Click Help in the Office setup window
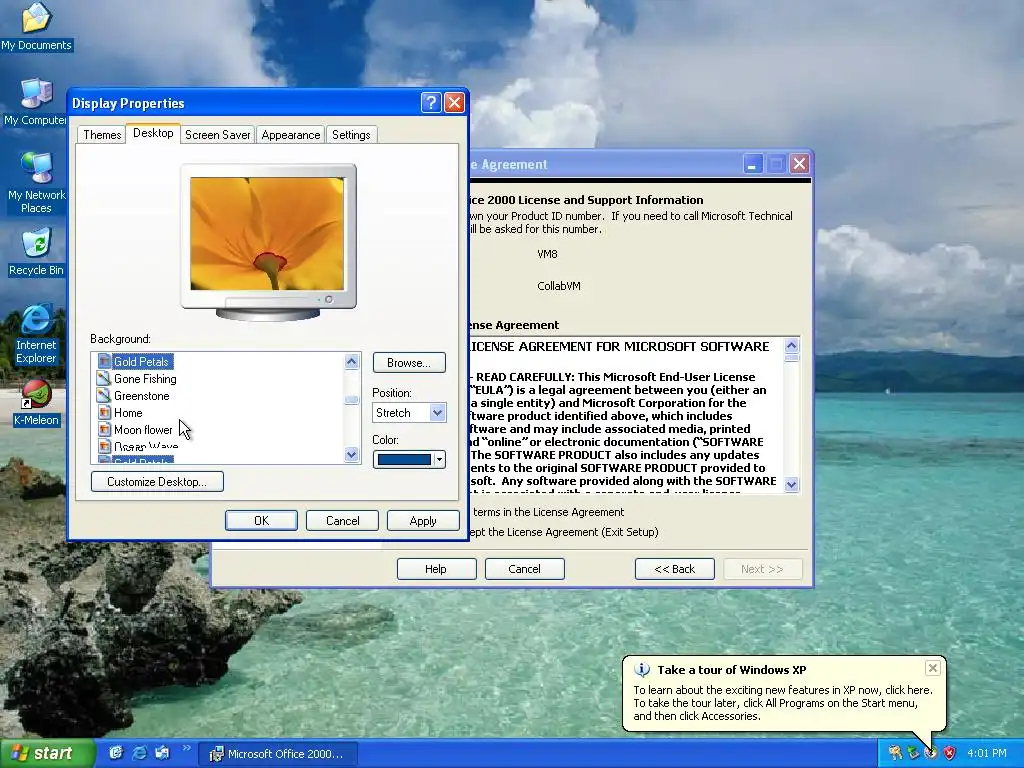The height and width of the screenshot is (768, 1024). [x=436, y=569]
